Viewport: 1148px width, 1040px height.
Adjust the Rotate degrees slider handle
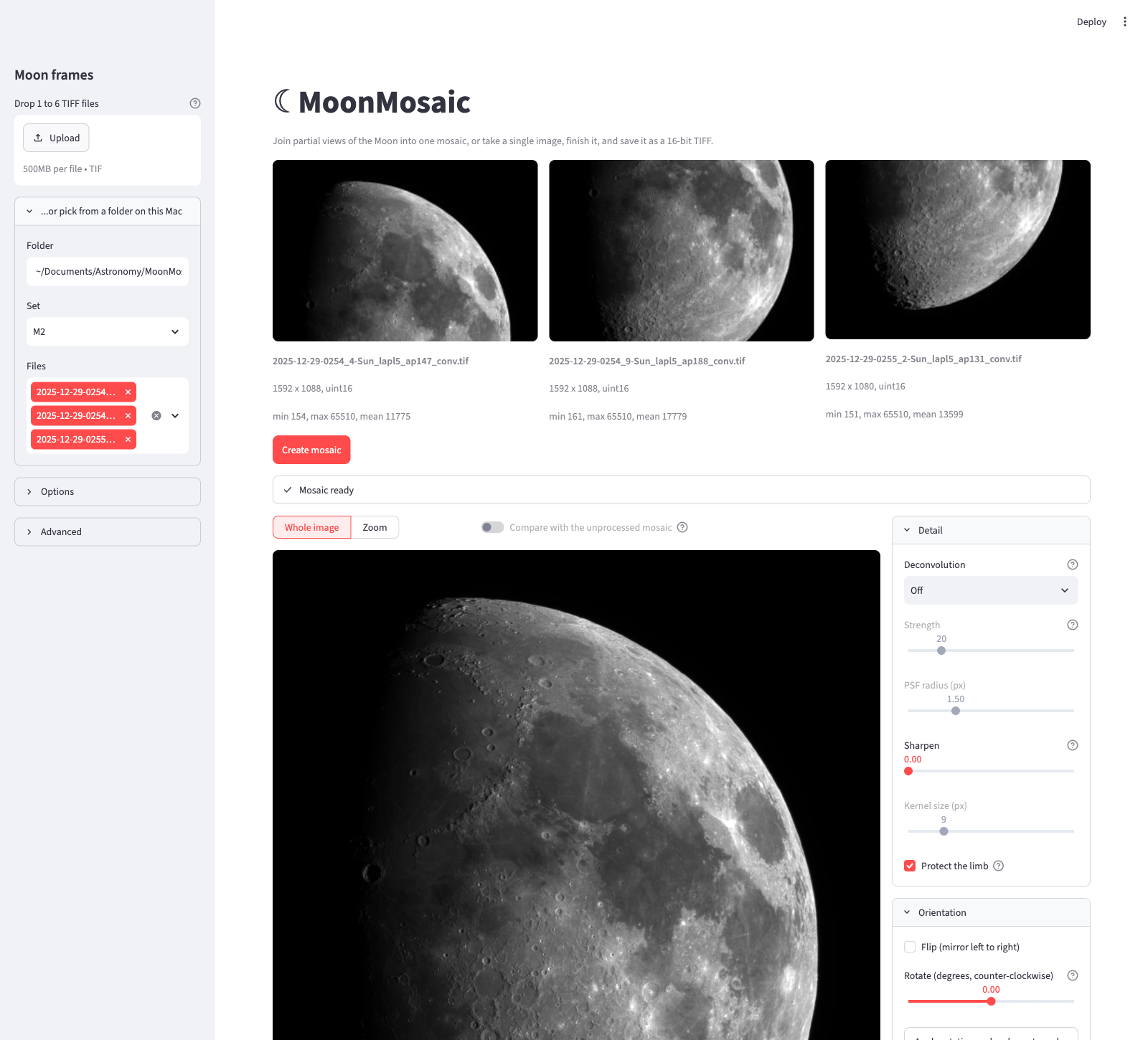pyautogui.click(x=991, y=1001)
